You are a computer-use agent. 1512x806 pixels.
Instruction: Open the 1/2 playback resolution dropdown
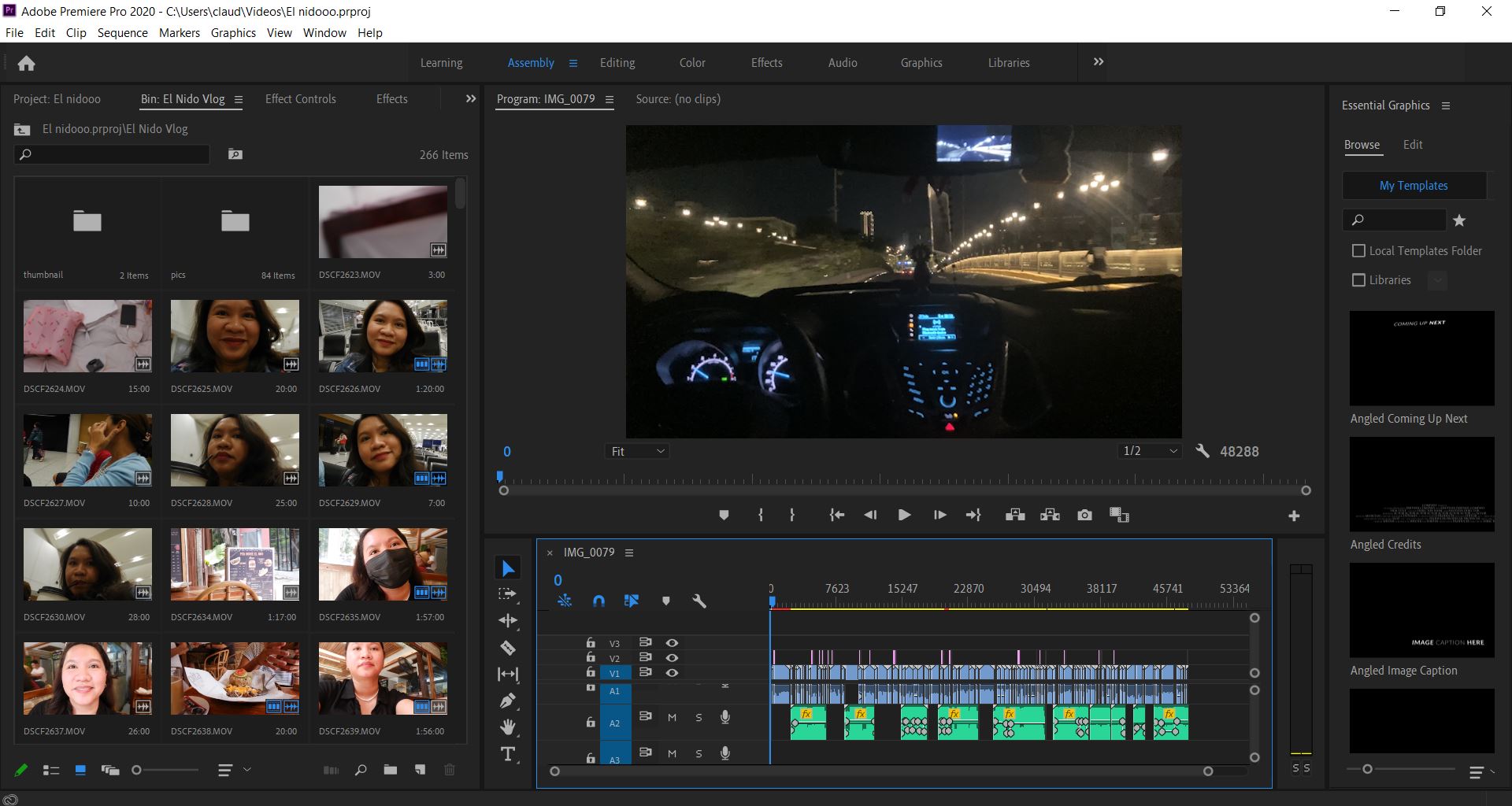(1150, 451)
